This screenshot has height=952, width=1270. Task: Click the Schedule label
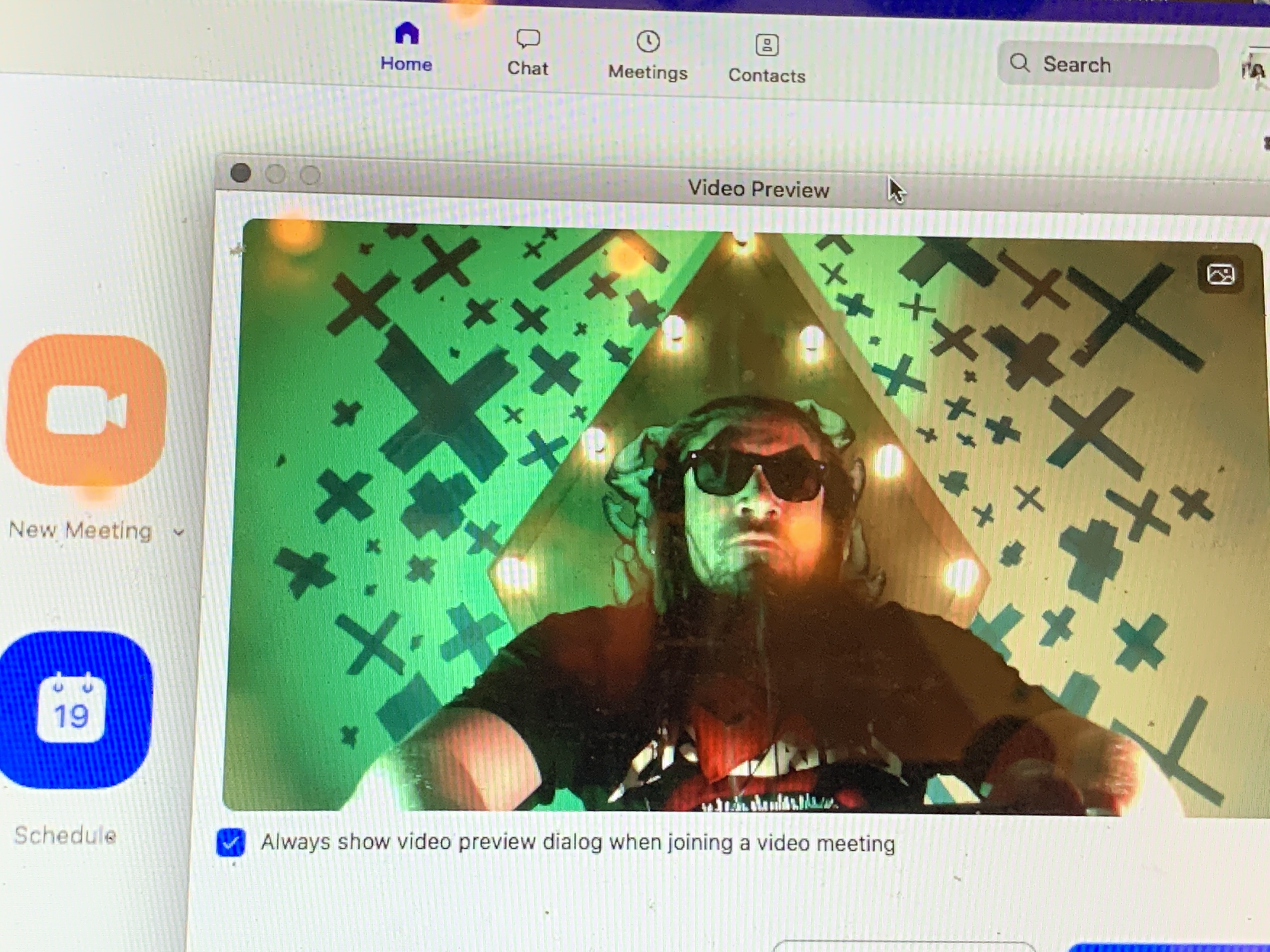click(66, 836)
